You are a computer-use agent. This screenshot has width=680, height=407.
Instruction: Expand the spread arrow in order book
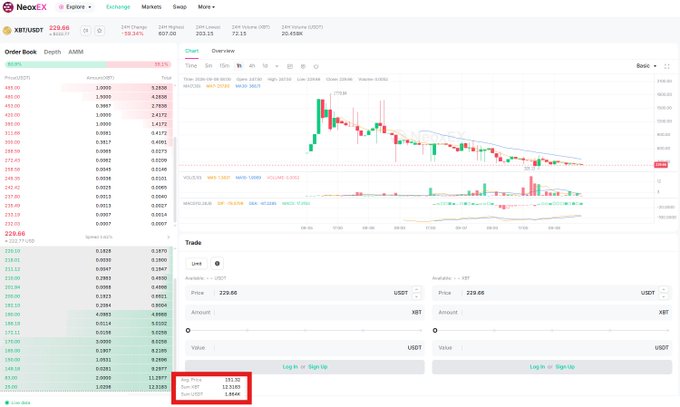[169, 237]
